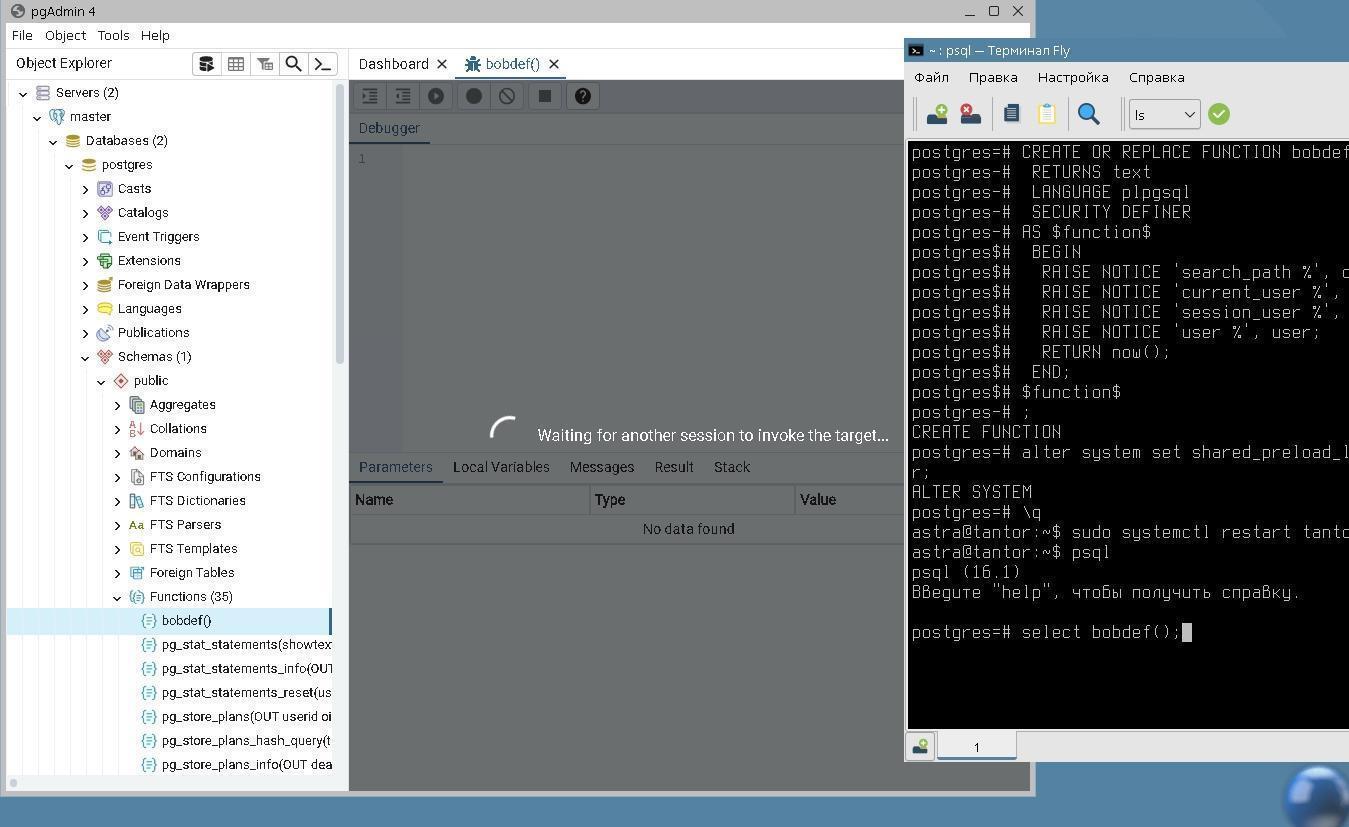Open the Настройка menu in terminal
The image size is (1349, 827).
(x=1072, y=77)
